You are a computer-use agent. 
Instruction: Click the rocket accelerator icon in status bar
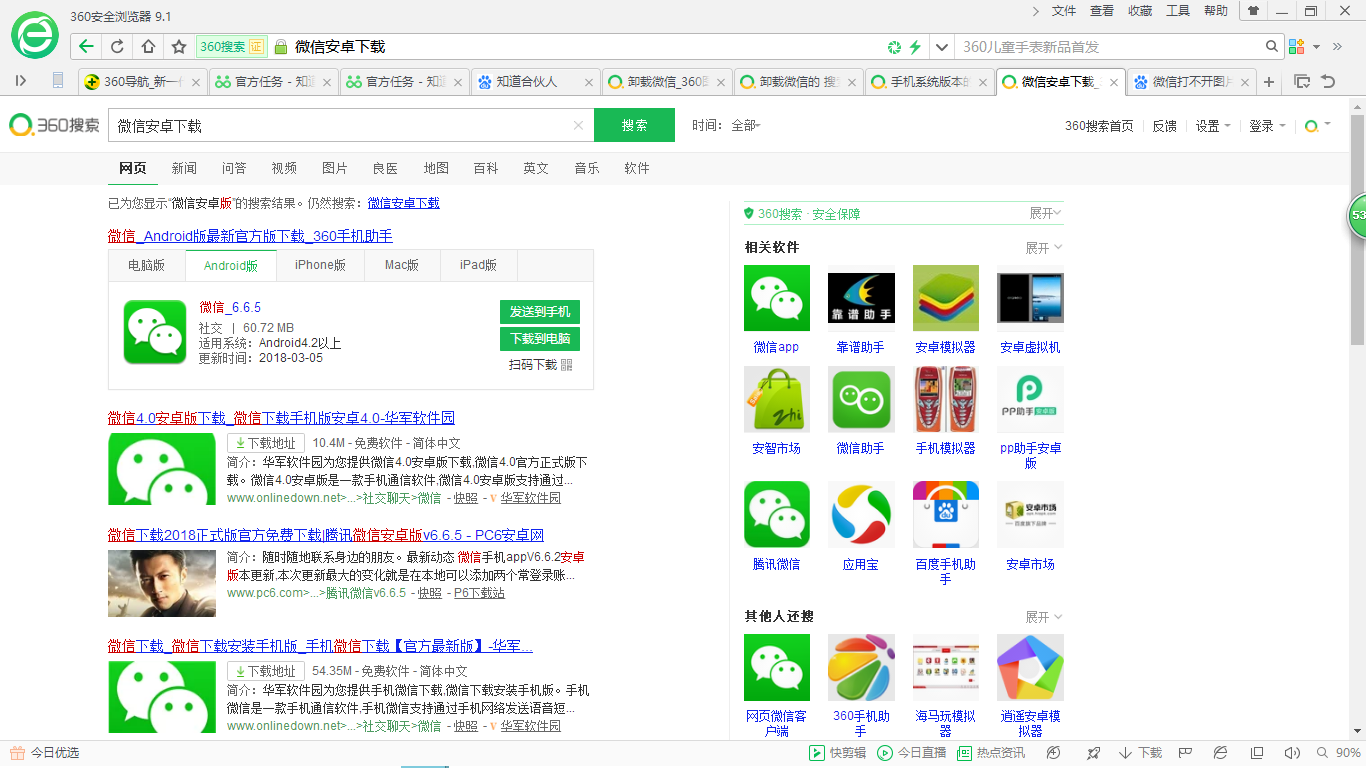(1094, 753)
